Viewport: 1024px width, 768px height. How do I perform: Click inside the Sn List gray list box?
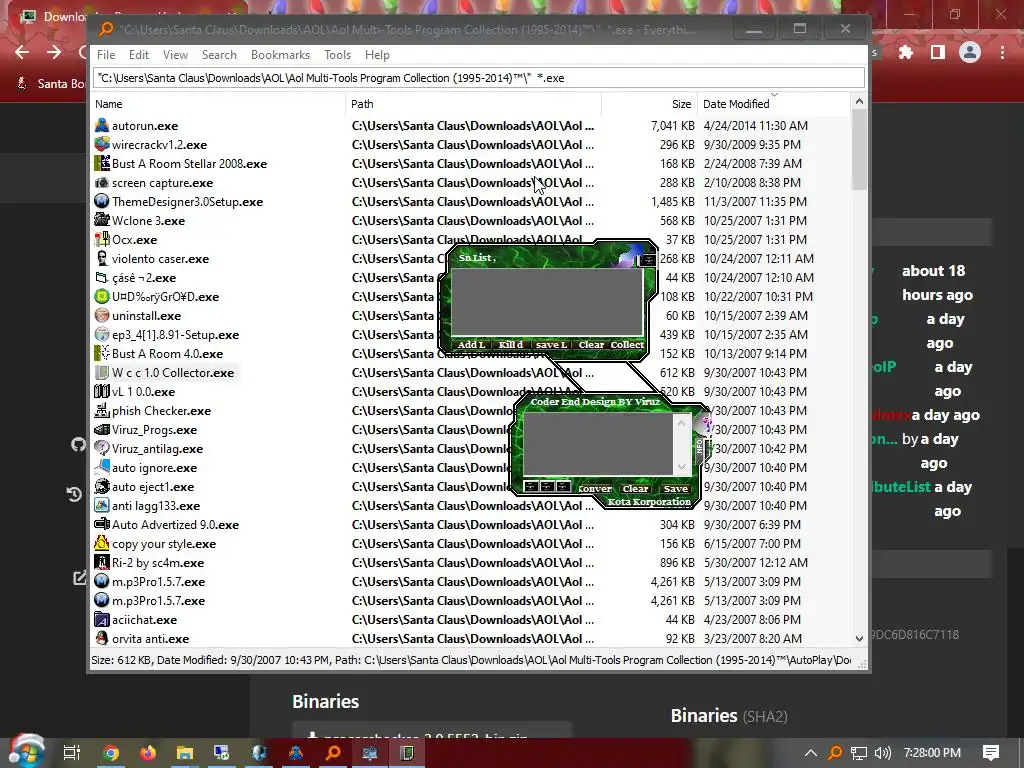(547, 302)
